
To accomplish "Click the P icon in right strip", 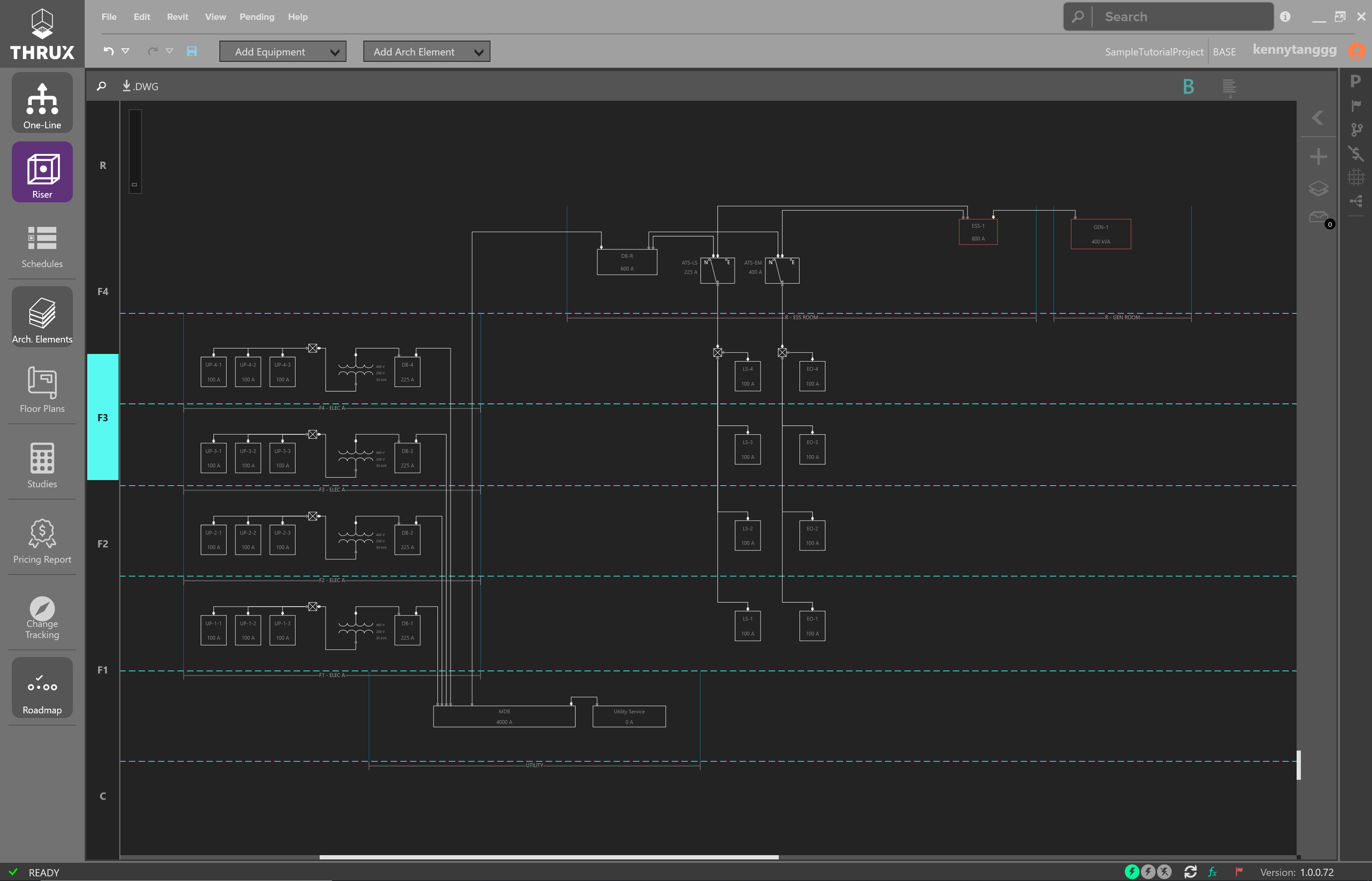I will point(1355,81).
